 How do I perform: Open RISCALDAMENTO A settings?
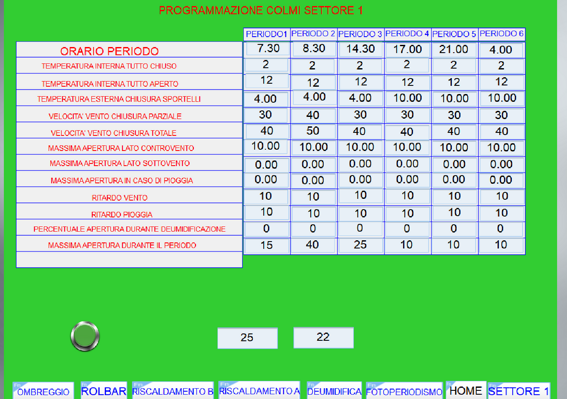259,391
